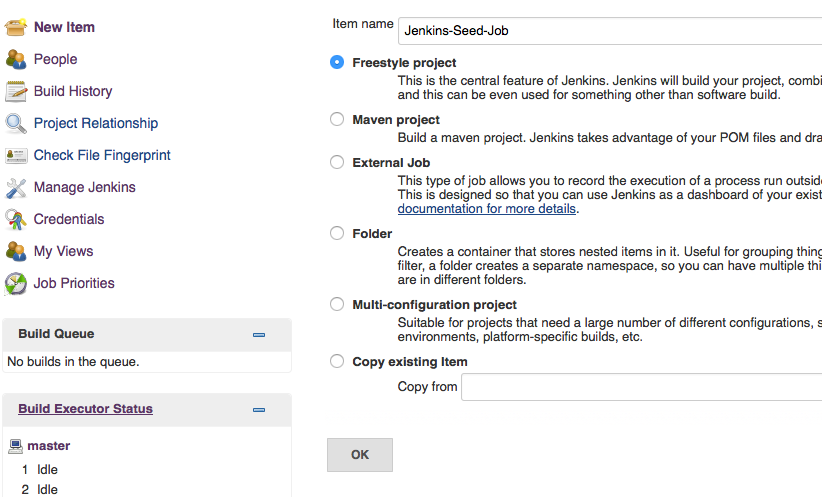Click the Multi-configuration project label
822x497 pixels.
[x=435, y=305]
